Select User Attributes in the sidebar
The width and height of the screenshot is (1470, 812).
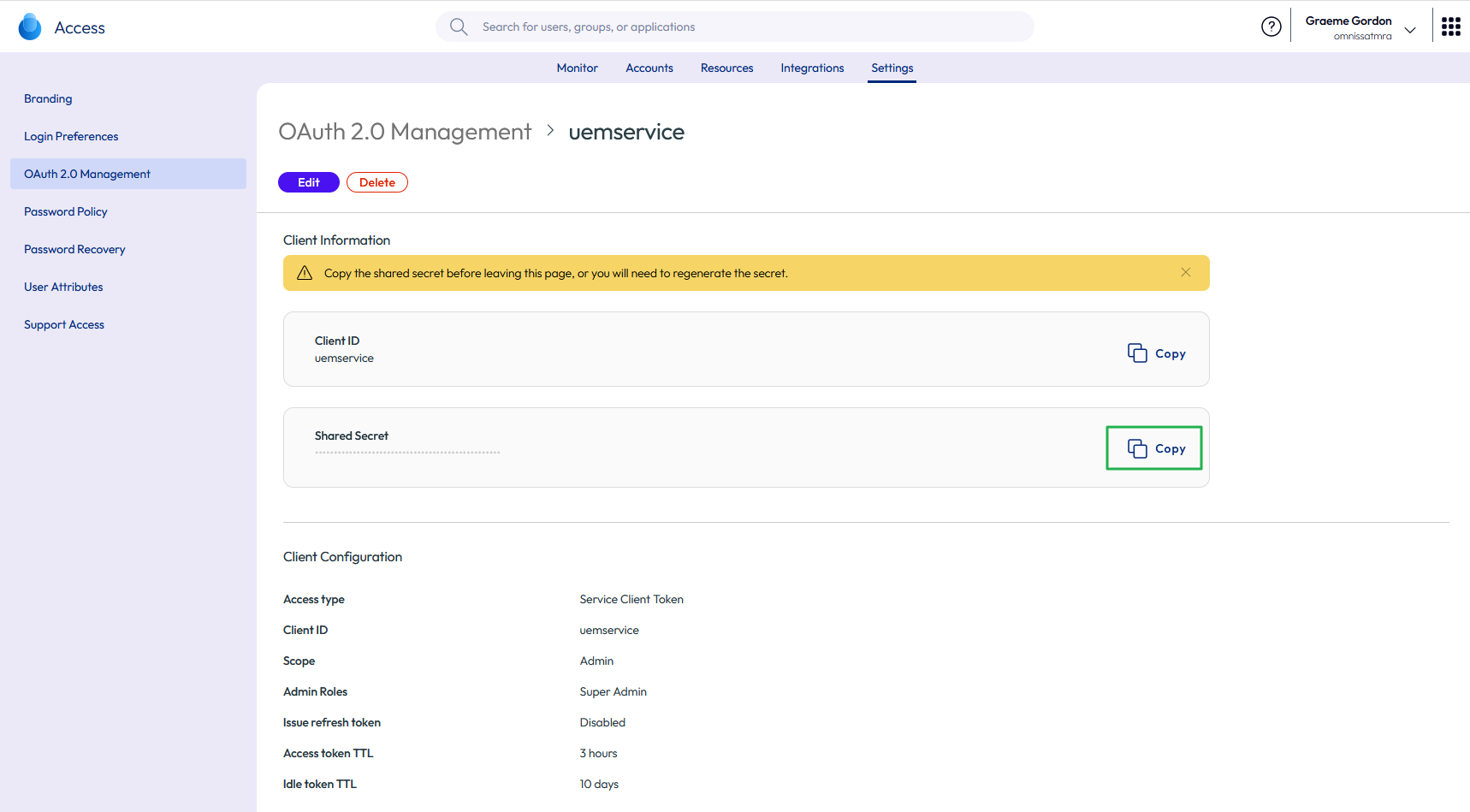tap(63, 287)
